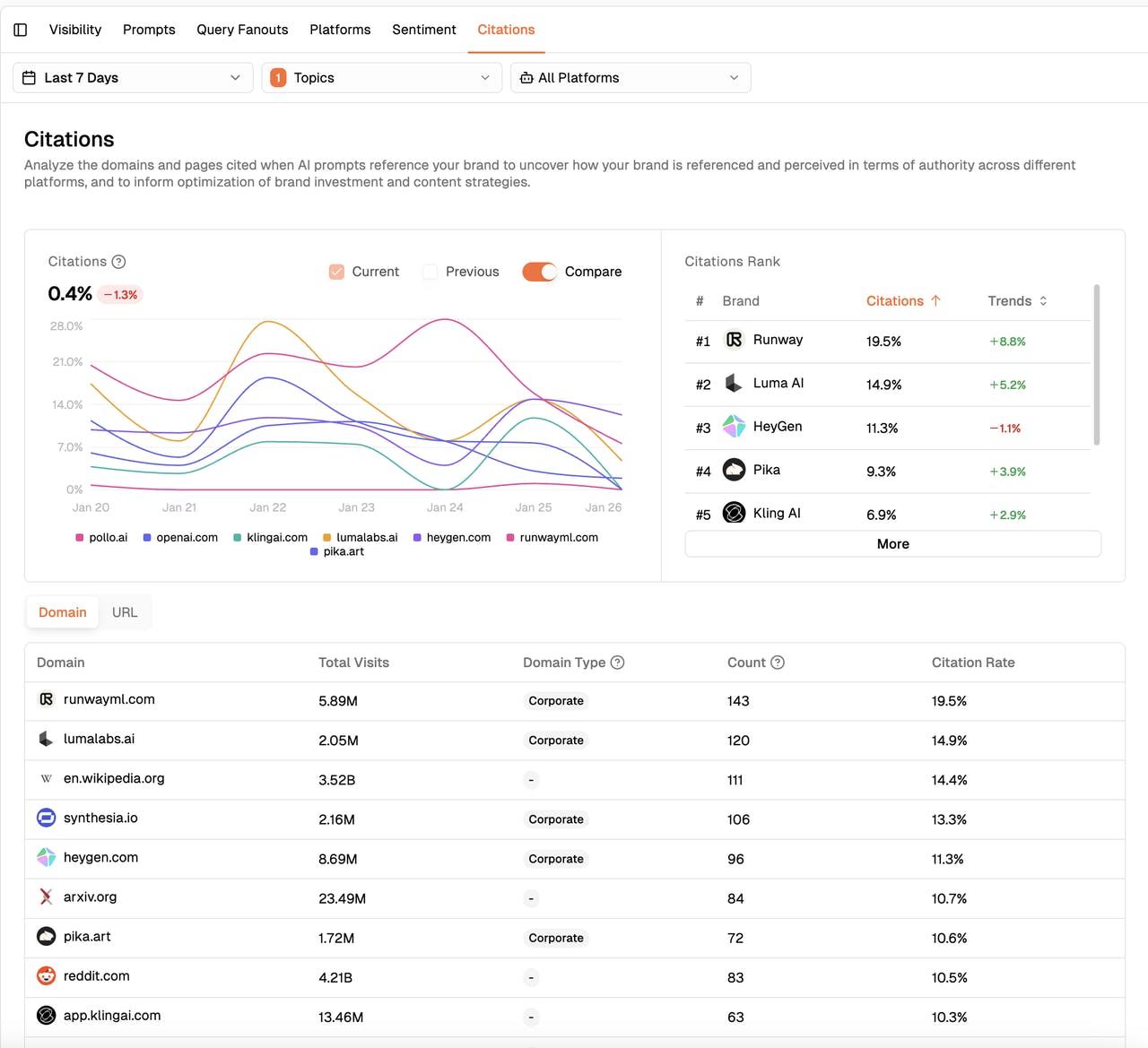Select the Citations tab
Viewport: 1148px width, 1048px height.
506,30
